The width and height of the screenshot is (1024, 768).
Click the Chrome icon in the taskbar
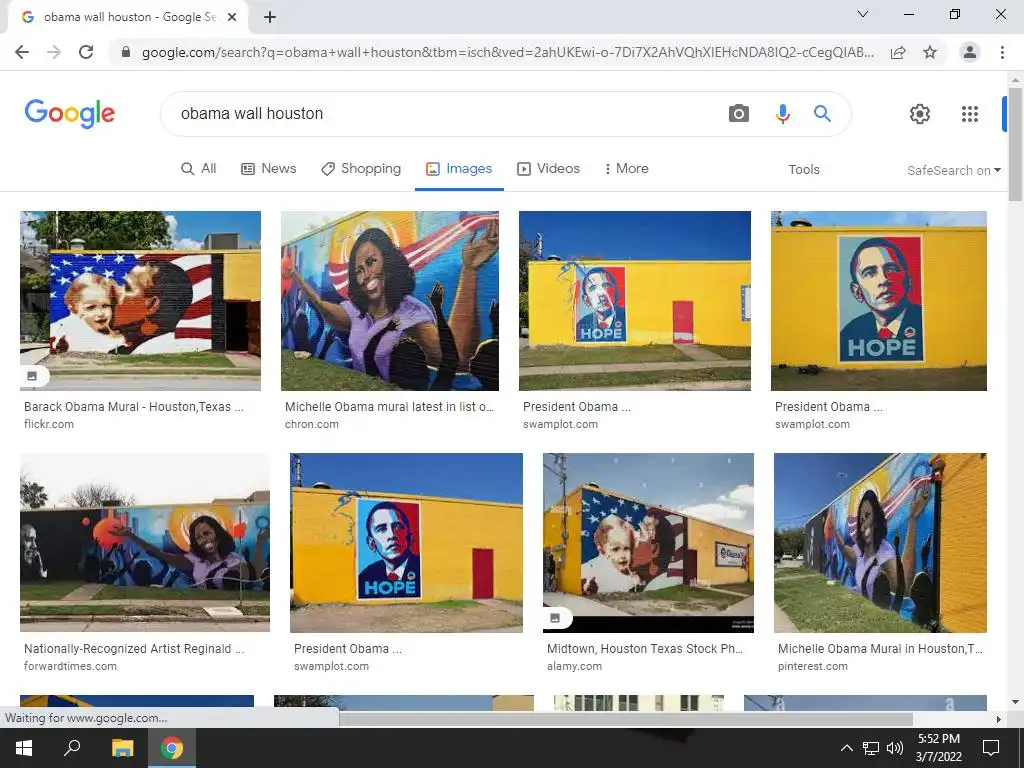tap(172, 748)
